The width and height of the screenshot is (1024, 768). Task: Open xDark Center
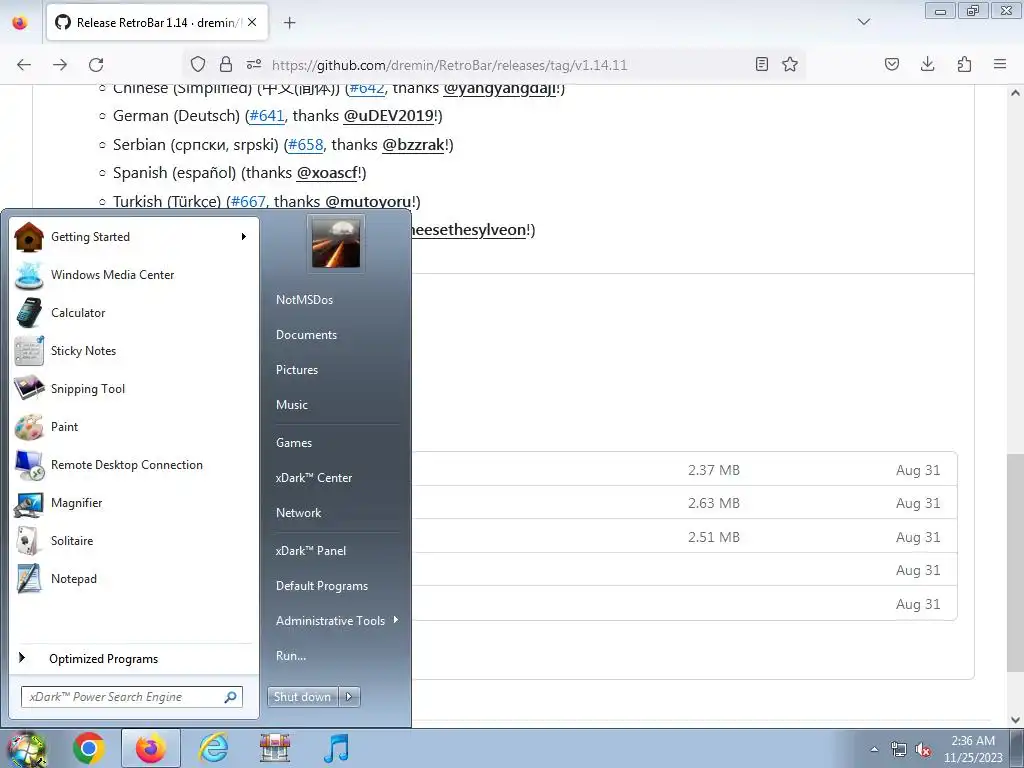pyautogui.click(x=314, y=478)
